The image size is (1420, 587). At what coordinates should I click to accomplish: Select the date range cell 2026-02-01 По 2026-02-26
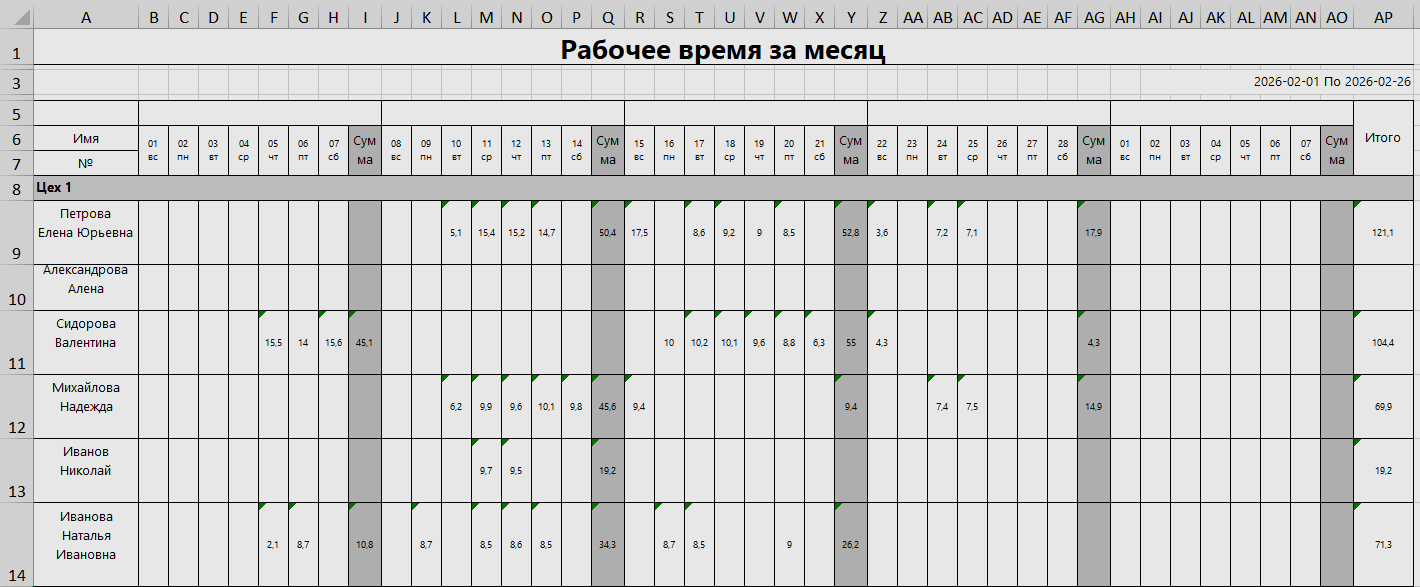(1332, 82)
